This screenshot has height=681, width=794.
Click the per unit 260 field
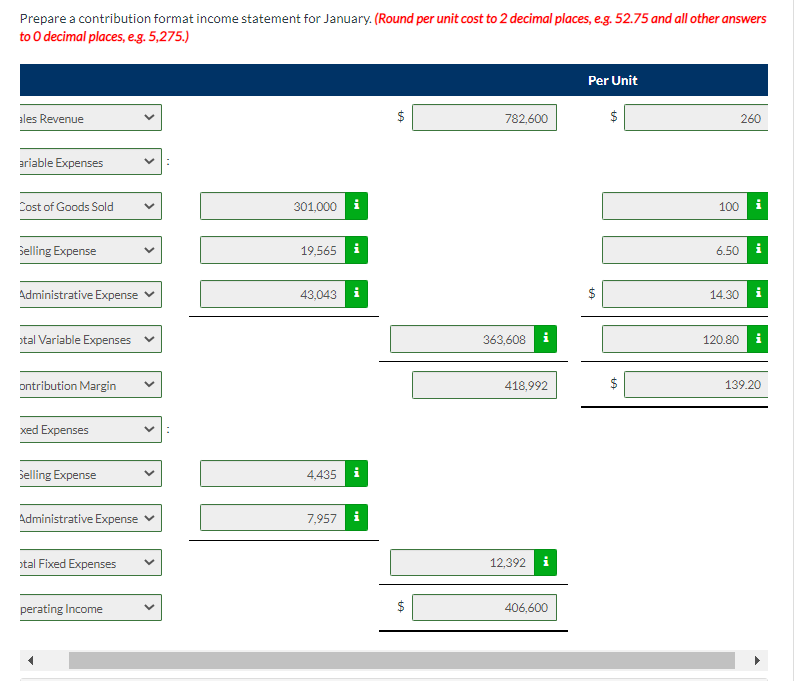pyautogui.click(x=696, y=117)
